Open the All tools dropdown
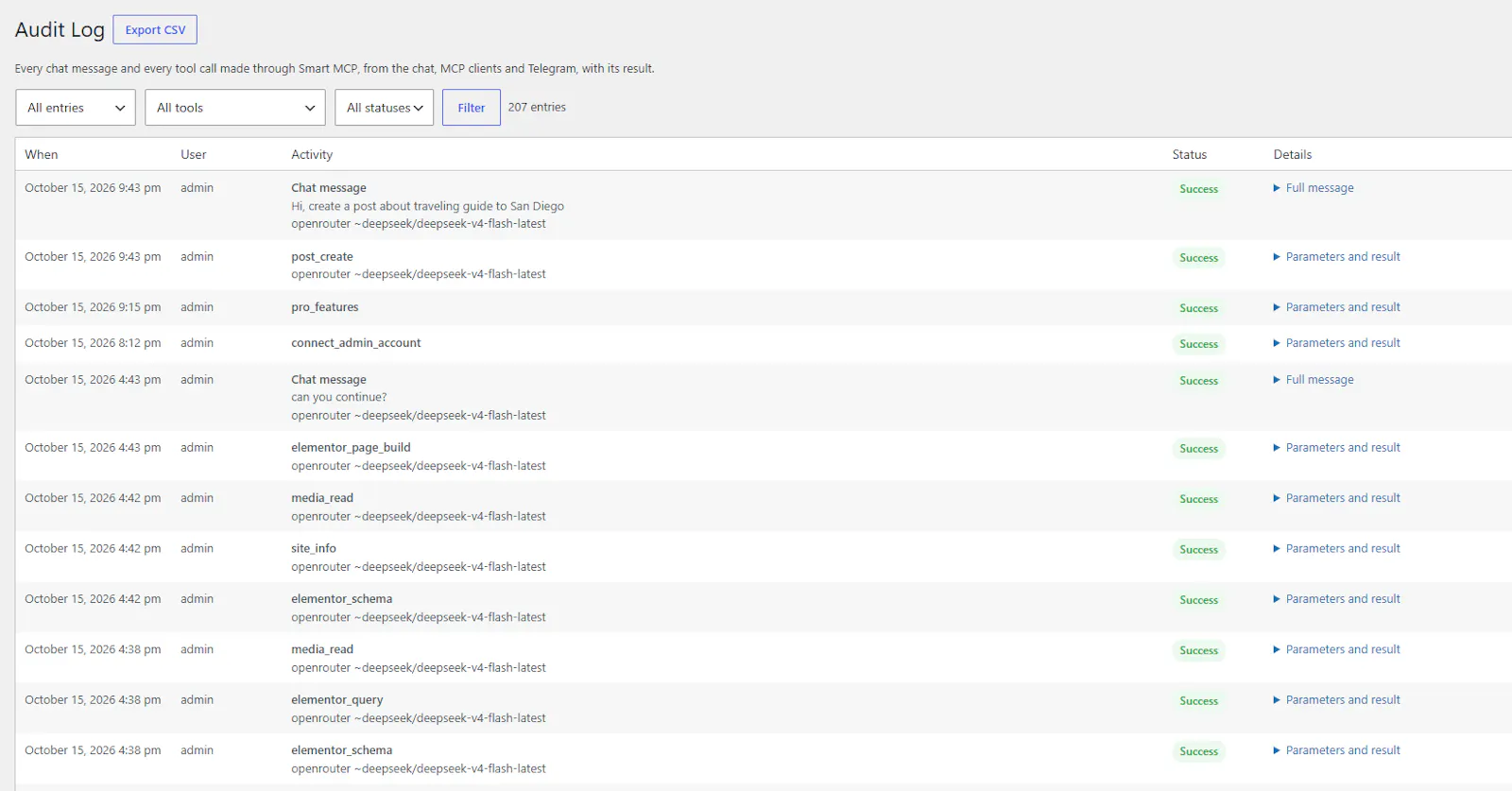The width and height of the screenshot is (1512, 791). tap(235, 108)
